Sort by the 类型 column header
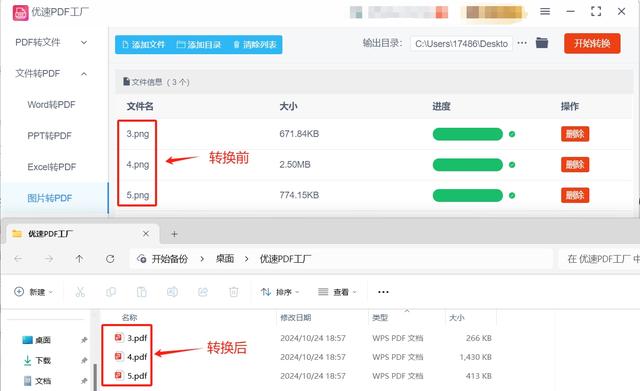Screen dimensions: 640x391 click(380, 318)
